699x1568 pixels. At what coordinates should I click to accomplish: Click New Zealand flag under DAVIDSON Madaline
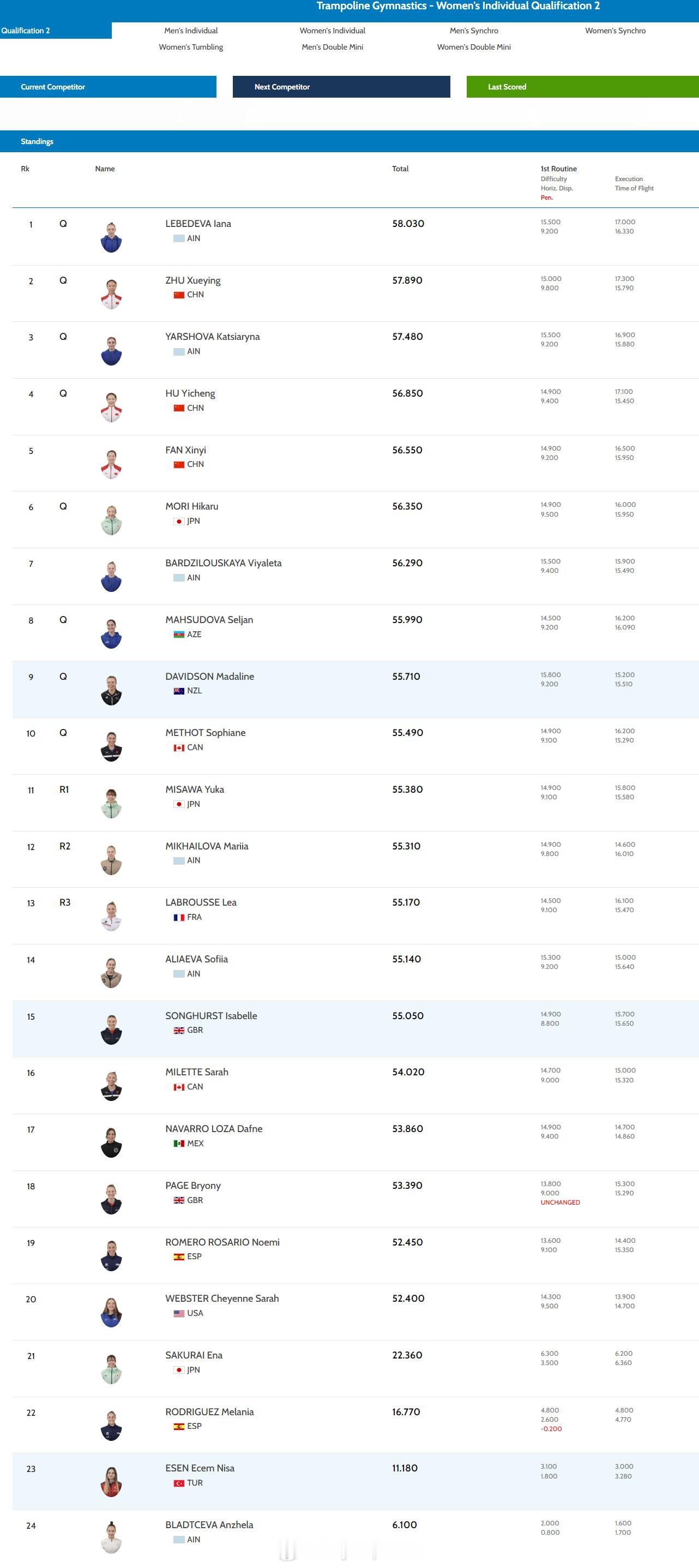coord(179,691)
